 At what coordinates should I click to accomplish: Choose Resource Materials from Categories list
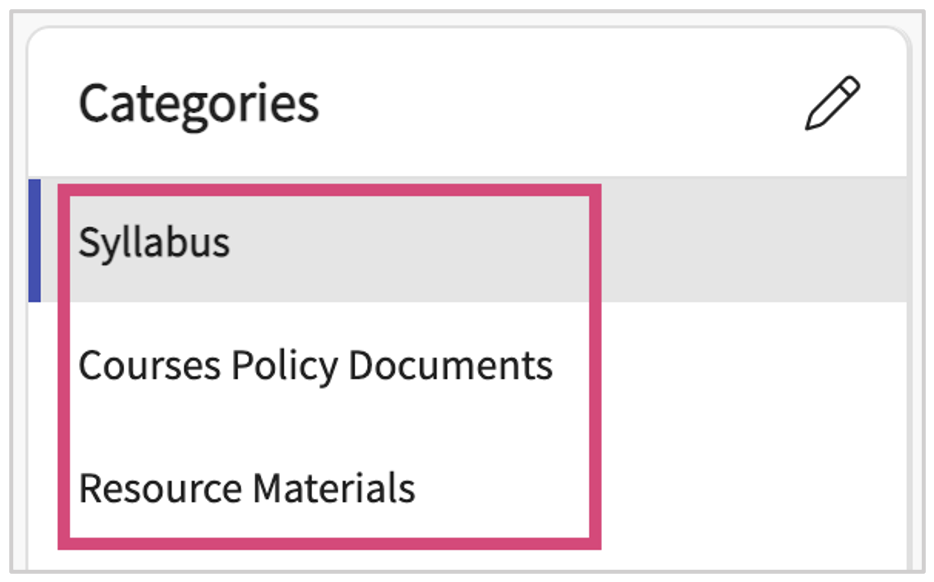point(247,489)
